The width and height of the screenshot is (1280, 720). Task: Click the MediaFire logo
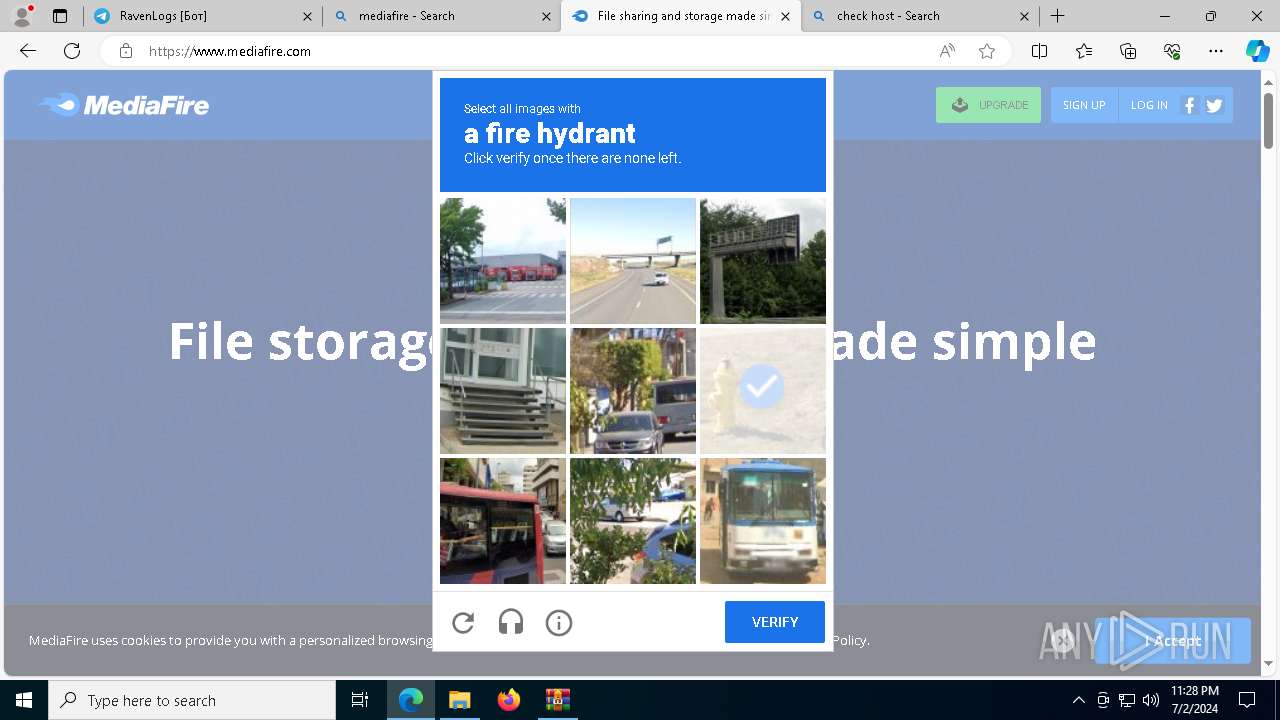pyautogui.click(x=124, y=105)
